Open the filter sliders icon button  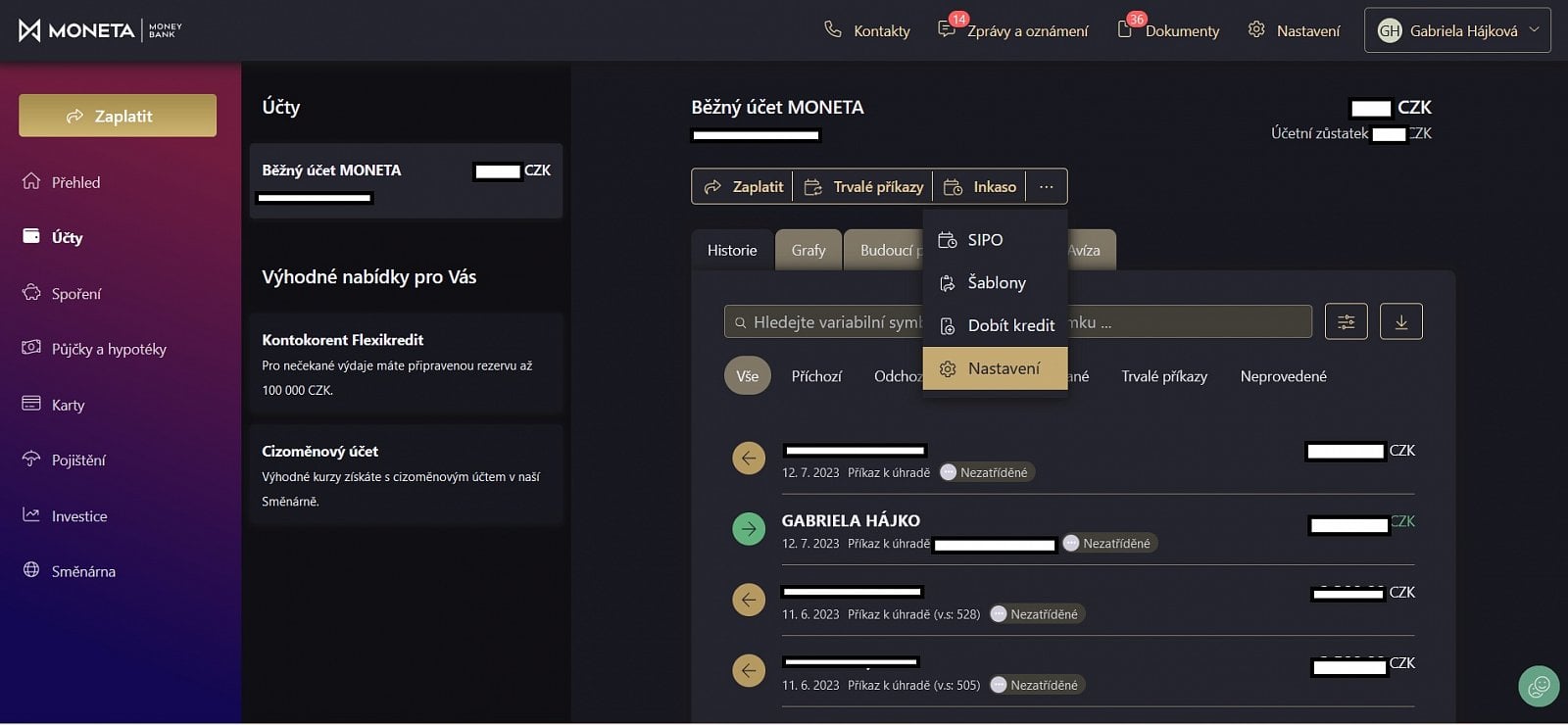(1346, 321)
